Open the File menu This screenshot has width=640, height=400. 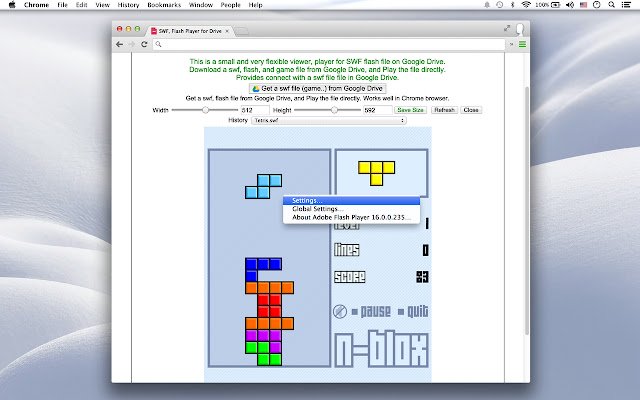(x=62, y=5)
